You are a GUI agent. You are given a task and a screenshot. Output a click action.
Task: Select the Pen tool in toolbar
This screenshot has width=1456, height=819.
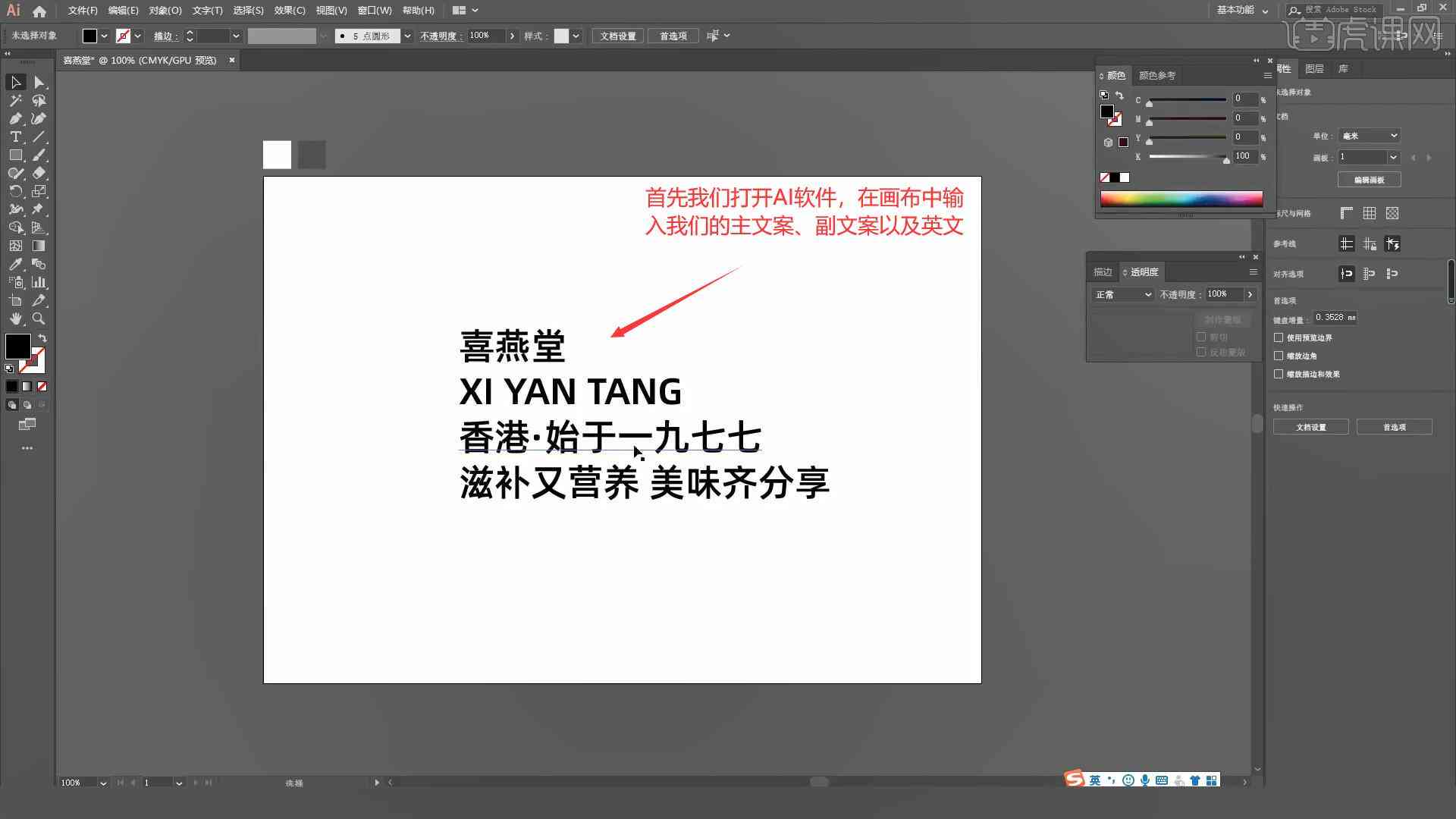[x=15, y=118]
